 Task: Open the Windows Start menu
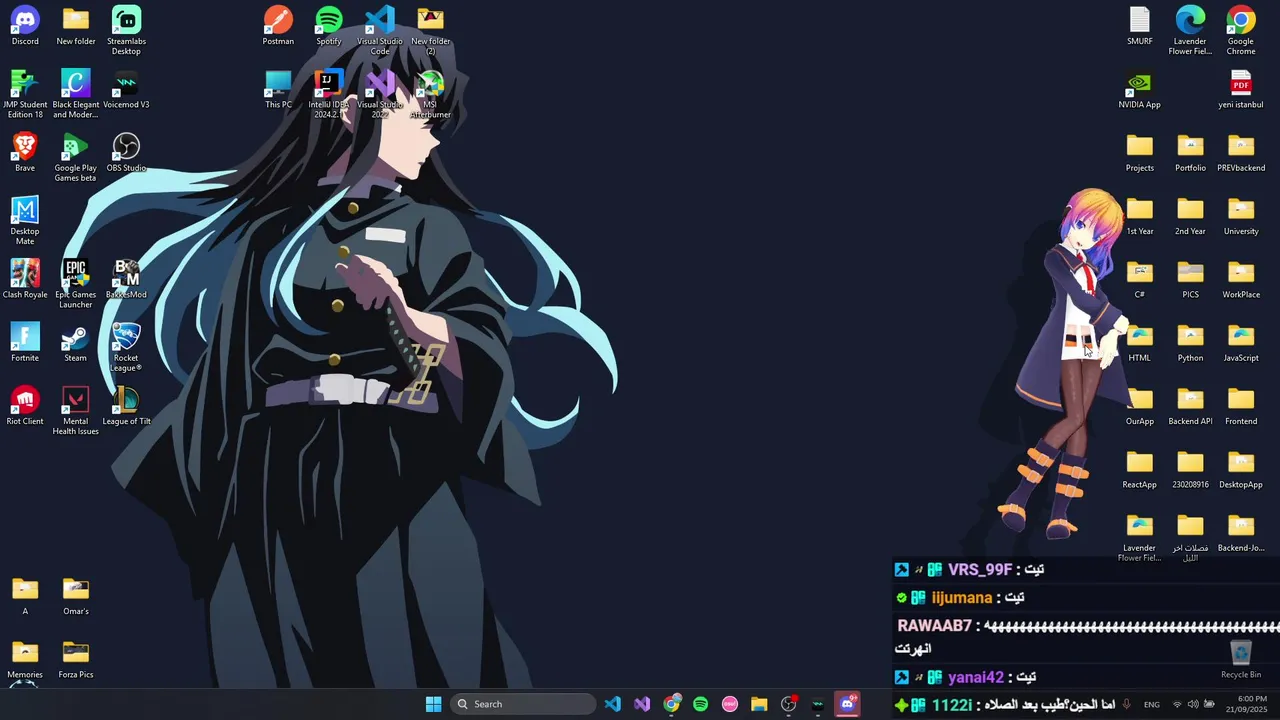click(433, 704)
